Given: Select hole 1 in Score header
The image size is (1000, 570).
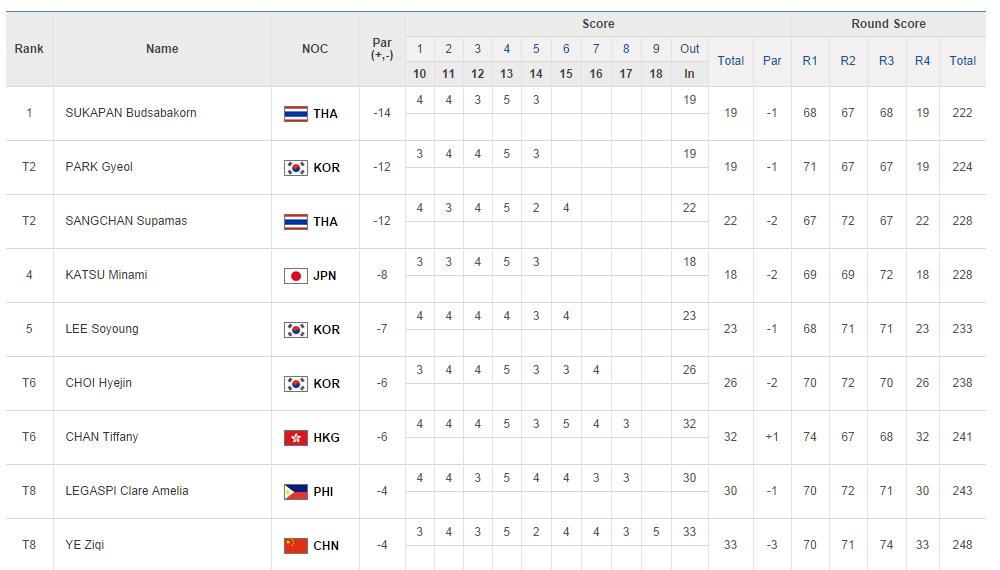Looking at the screenshot, I should 420,49.
